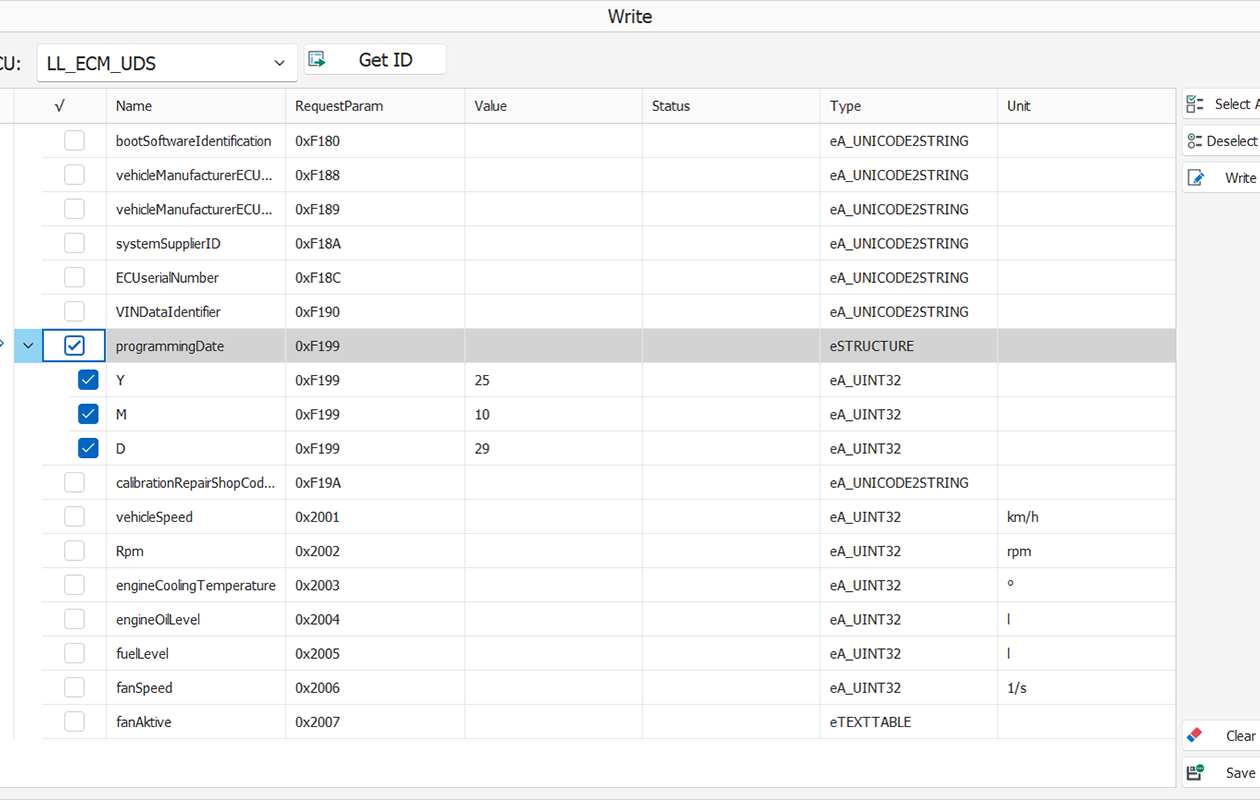
Task: Enable the vehicleSpeed checkbox
Action: (74, 517)
